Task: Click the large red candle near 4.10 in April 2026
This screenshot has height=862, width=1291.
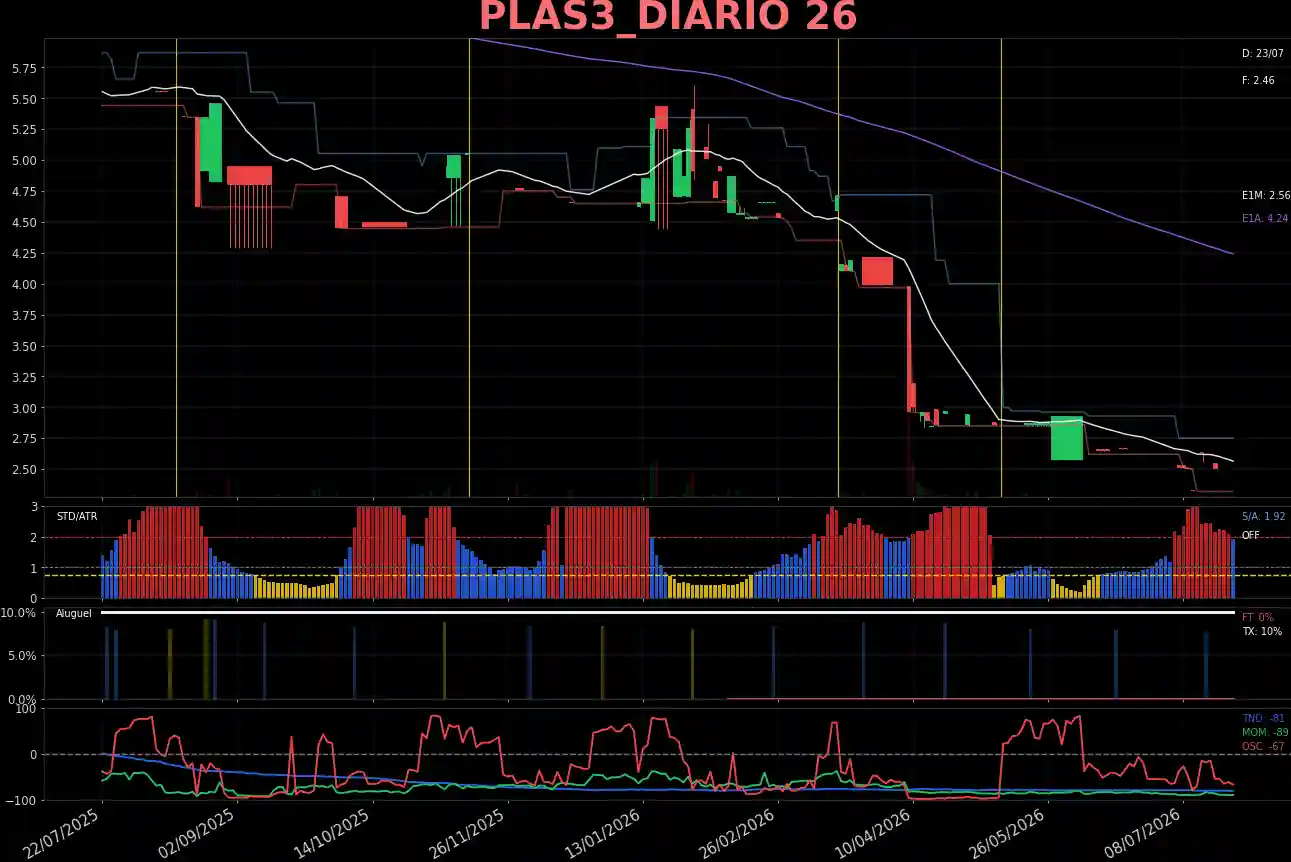Action: pyautogui.click(x=877, y=271)
